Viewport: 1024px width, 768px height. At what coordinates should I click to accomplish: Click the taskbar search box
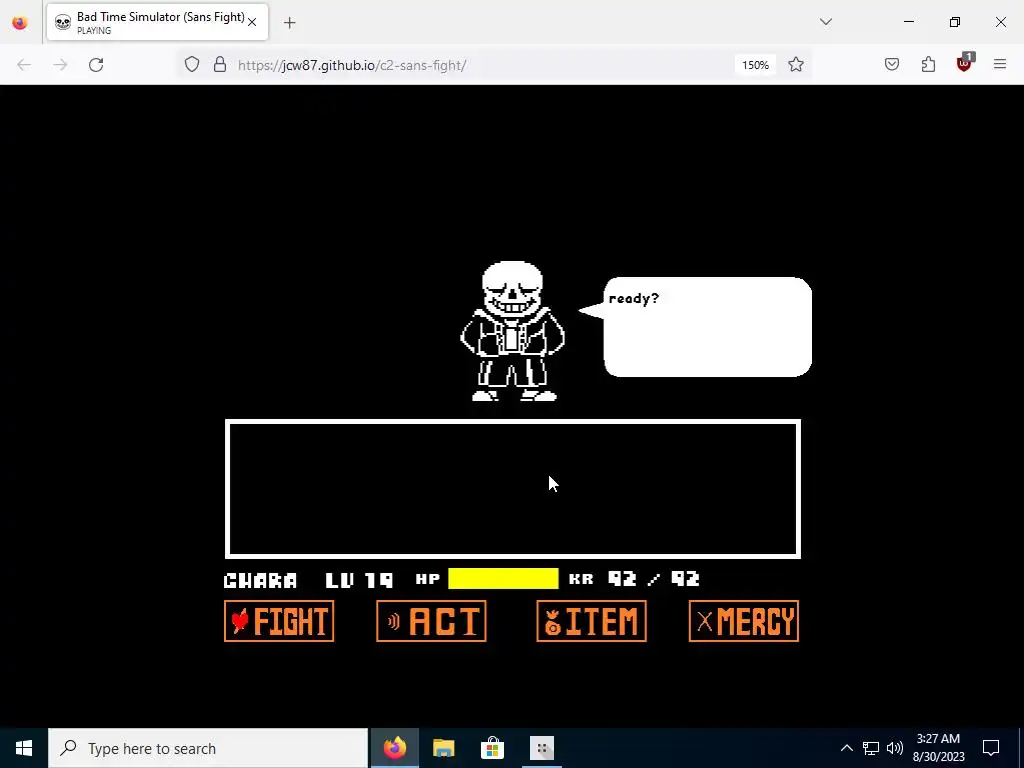pos(208,748)
